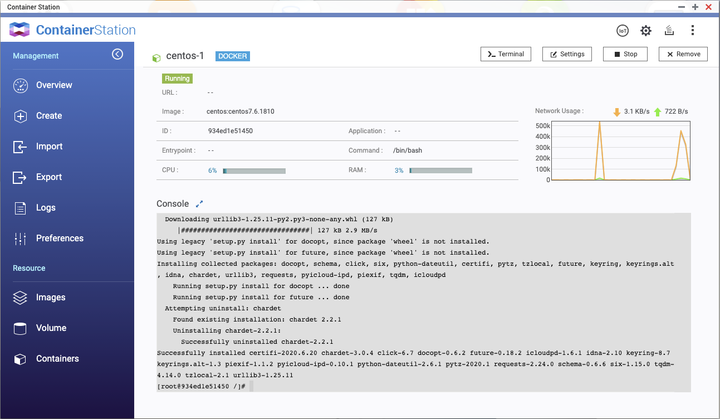Open the container Settings button
Screen dimensions: 720x419
(x=567, y=54)
